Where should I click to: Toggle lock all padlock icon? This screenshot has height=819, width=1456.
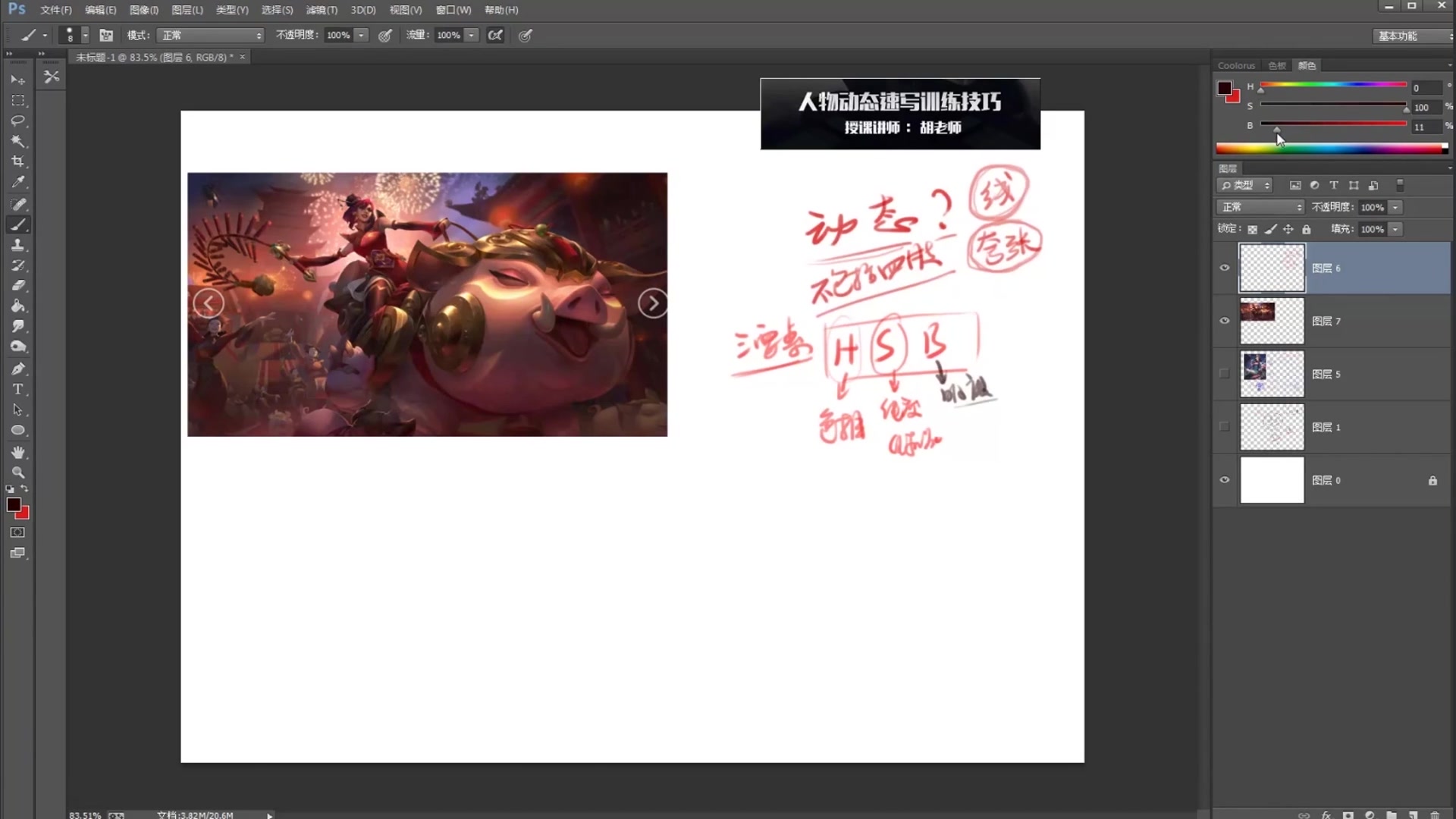[x=1306, y=229]
